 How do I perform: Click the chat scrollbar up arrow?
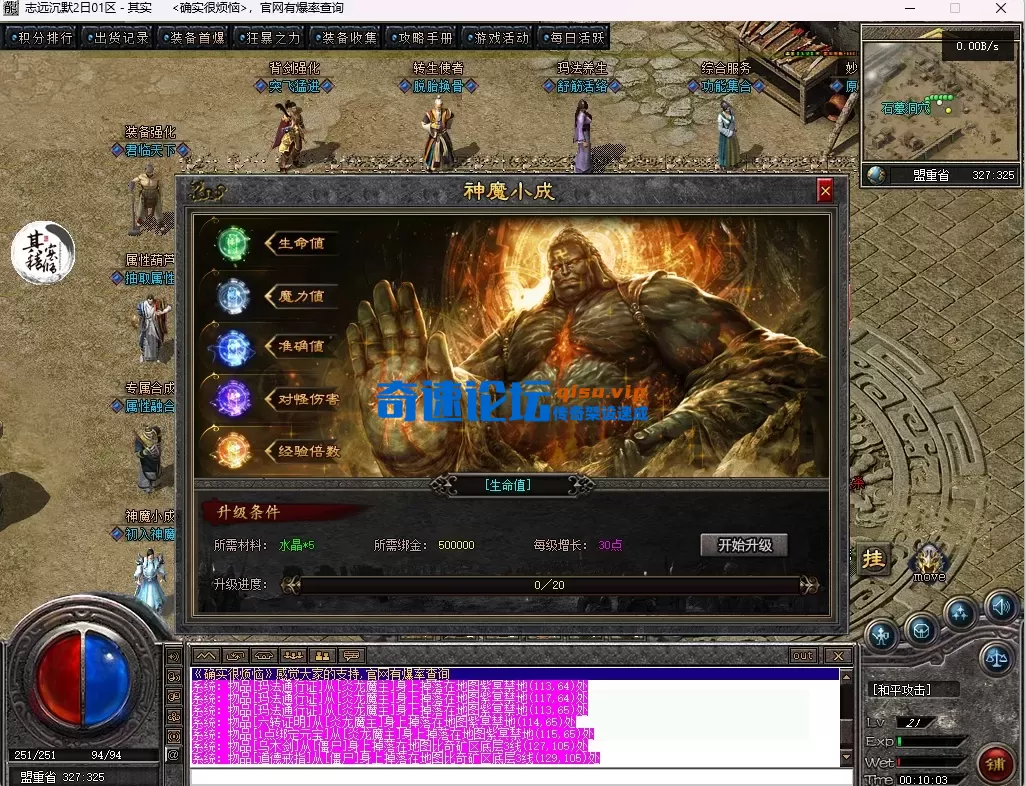click(x=846, y=676)
